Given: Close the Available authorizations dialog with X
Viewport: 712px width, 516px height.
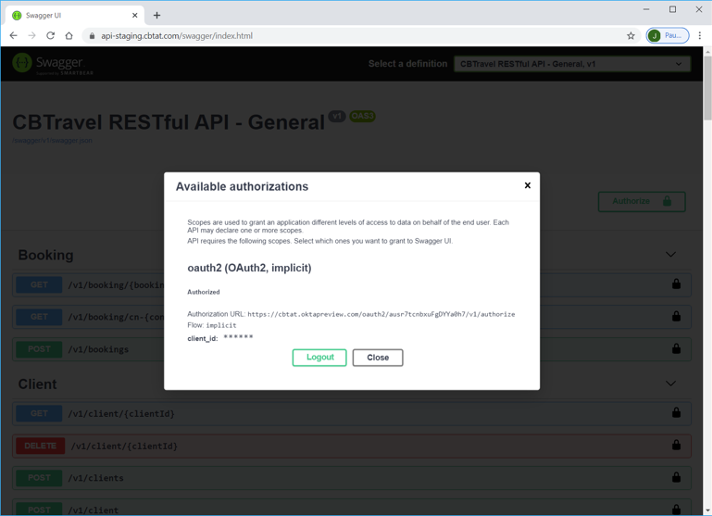Looking at the screenshot, I should click(527, 185).
